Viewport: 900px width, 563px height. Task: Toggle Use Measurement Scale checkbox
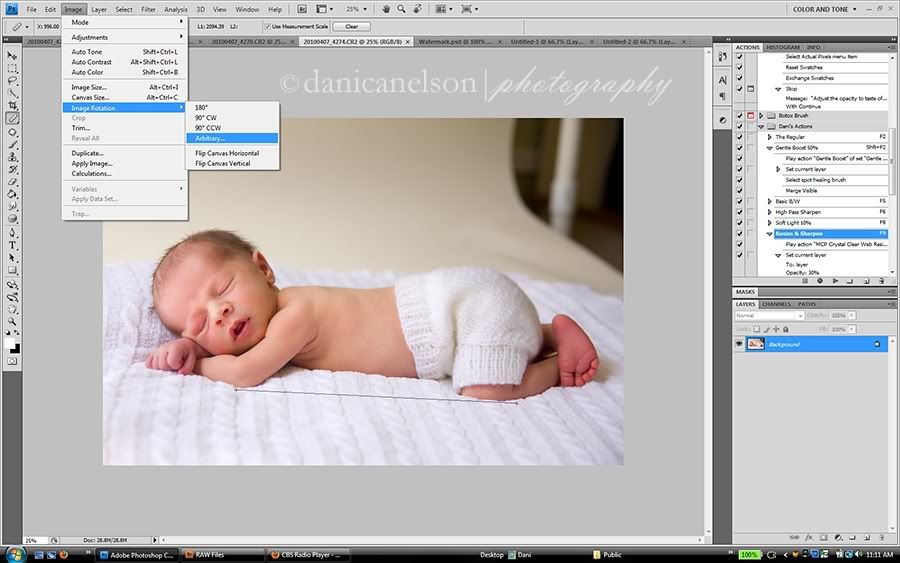[x=267, y=26]
